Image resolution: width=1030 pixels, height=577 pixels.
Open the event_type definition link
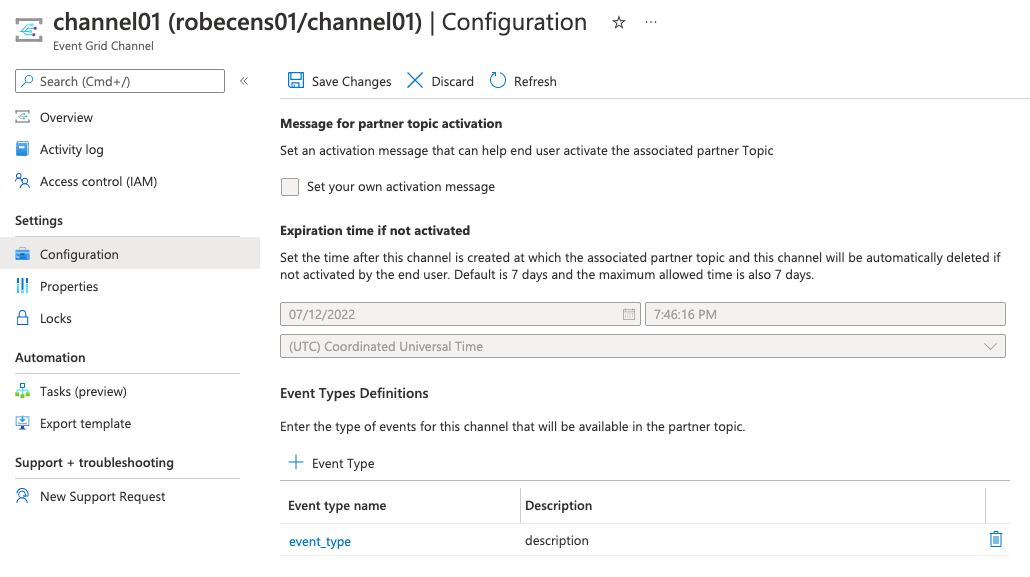point(319,540)
